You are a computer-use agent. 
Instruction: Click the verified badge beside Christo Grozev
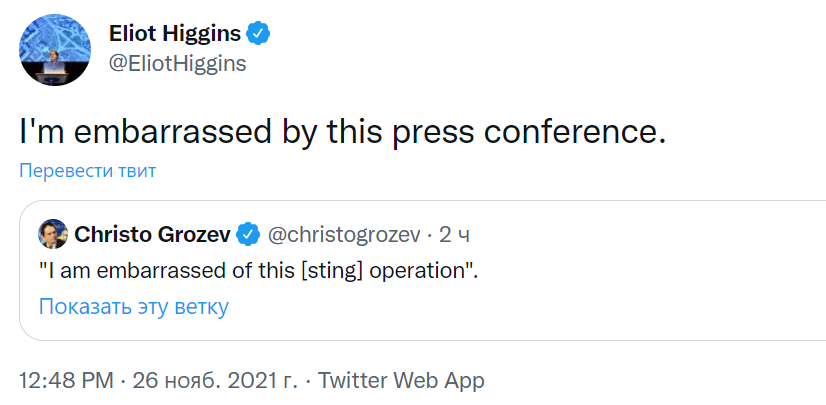click(x=247, y=235)
